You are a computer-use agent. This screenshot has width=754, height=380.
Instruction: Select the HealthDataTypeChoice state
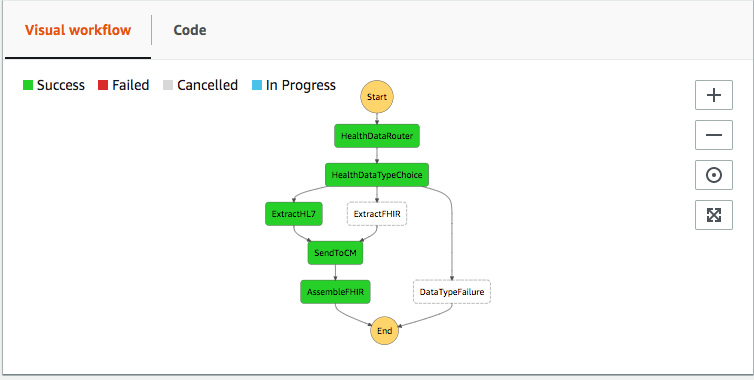pyautogui.click(x=377, y=175)
